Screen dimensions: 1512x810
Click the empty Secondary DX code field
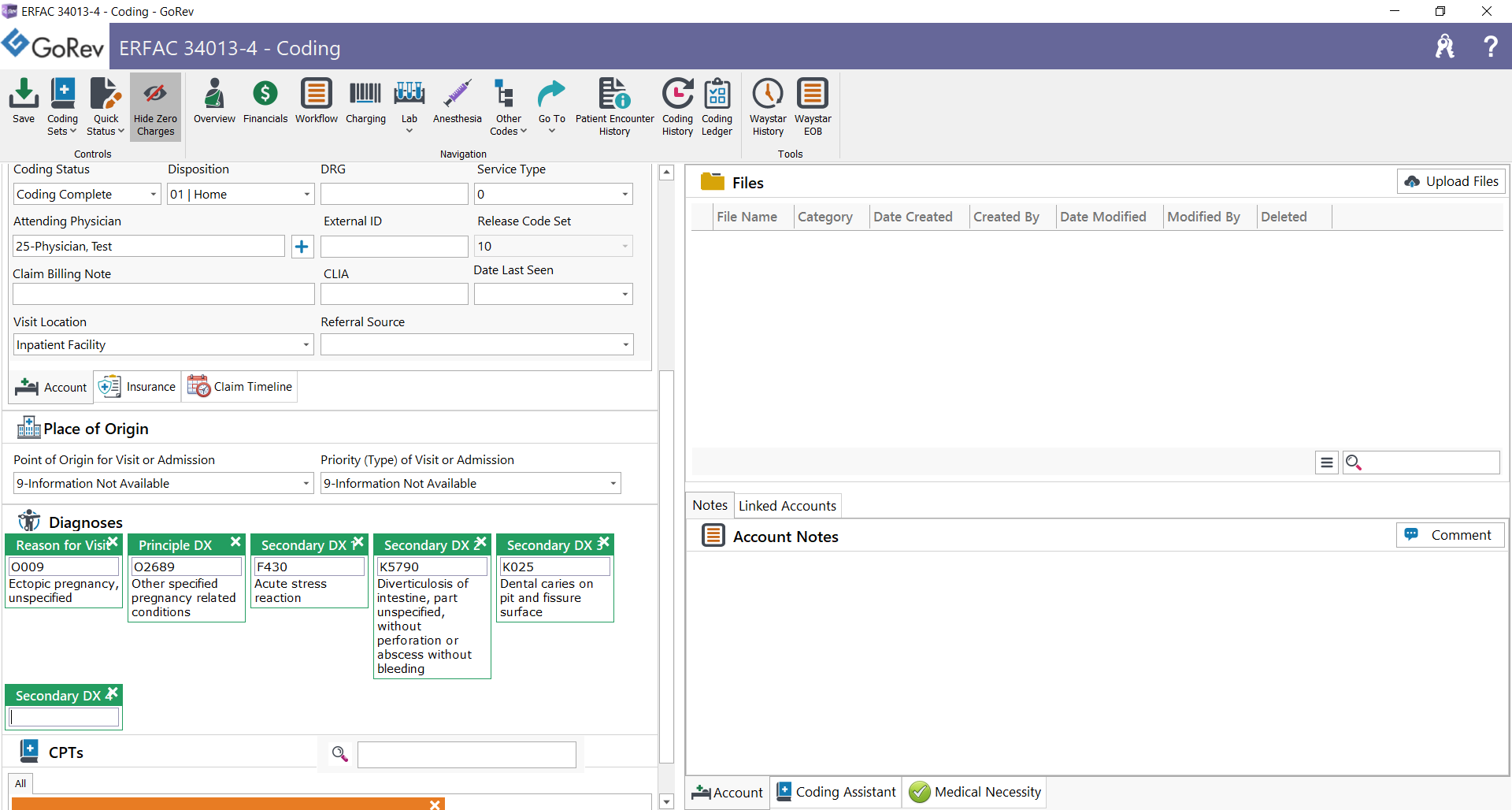pos(63,717)
